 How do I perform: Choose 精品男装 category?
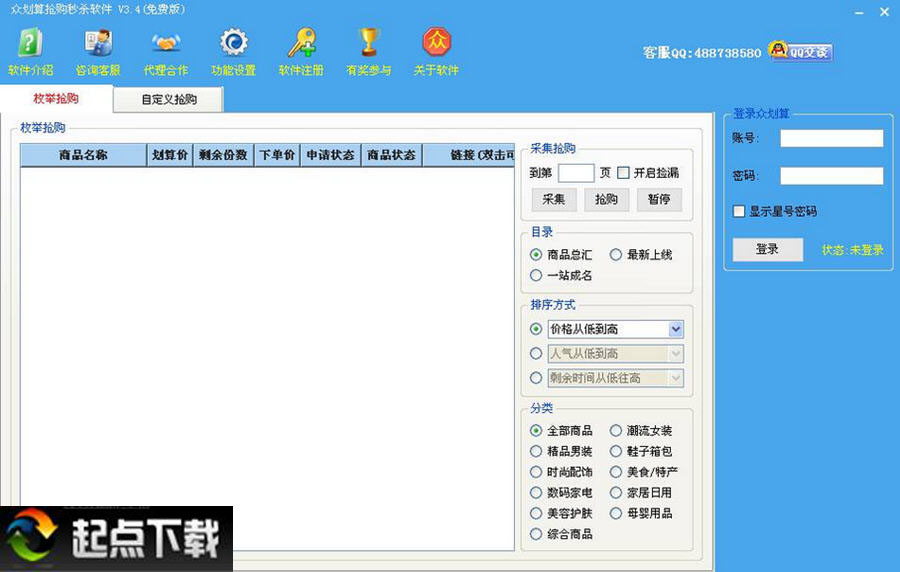[x=536, y=451]
